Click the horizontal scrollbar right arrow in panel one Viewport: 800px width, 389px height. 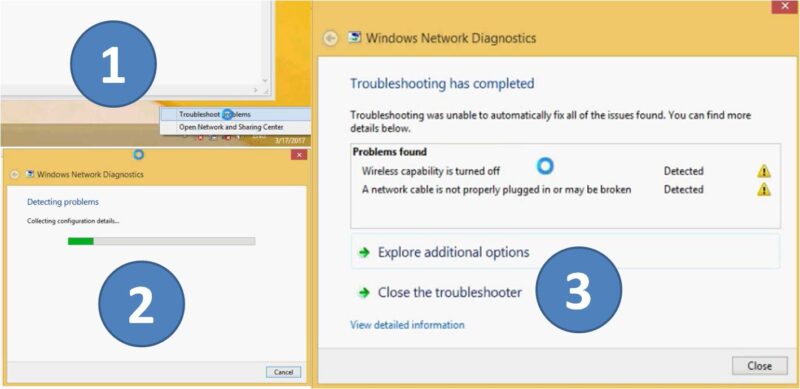pos(256,90)
